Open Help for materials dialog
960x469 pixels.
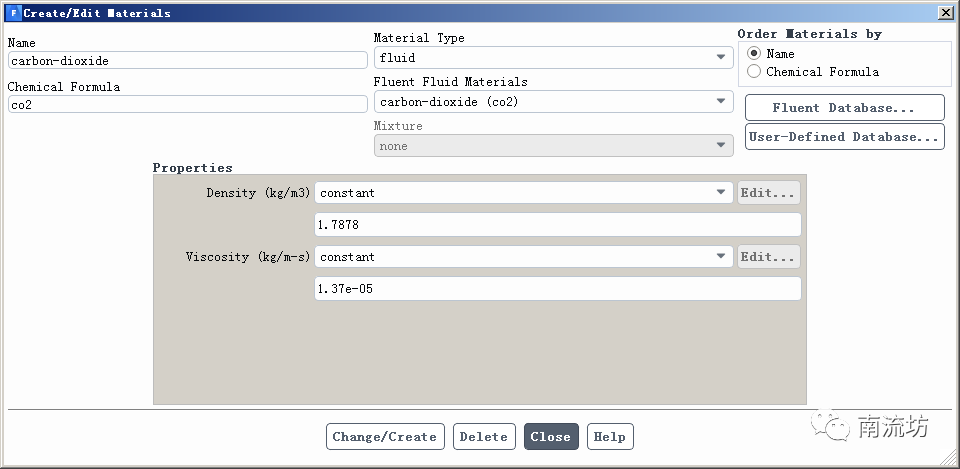point(609,436)
